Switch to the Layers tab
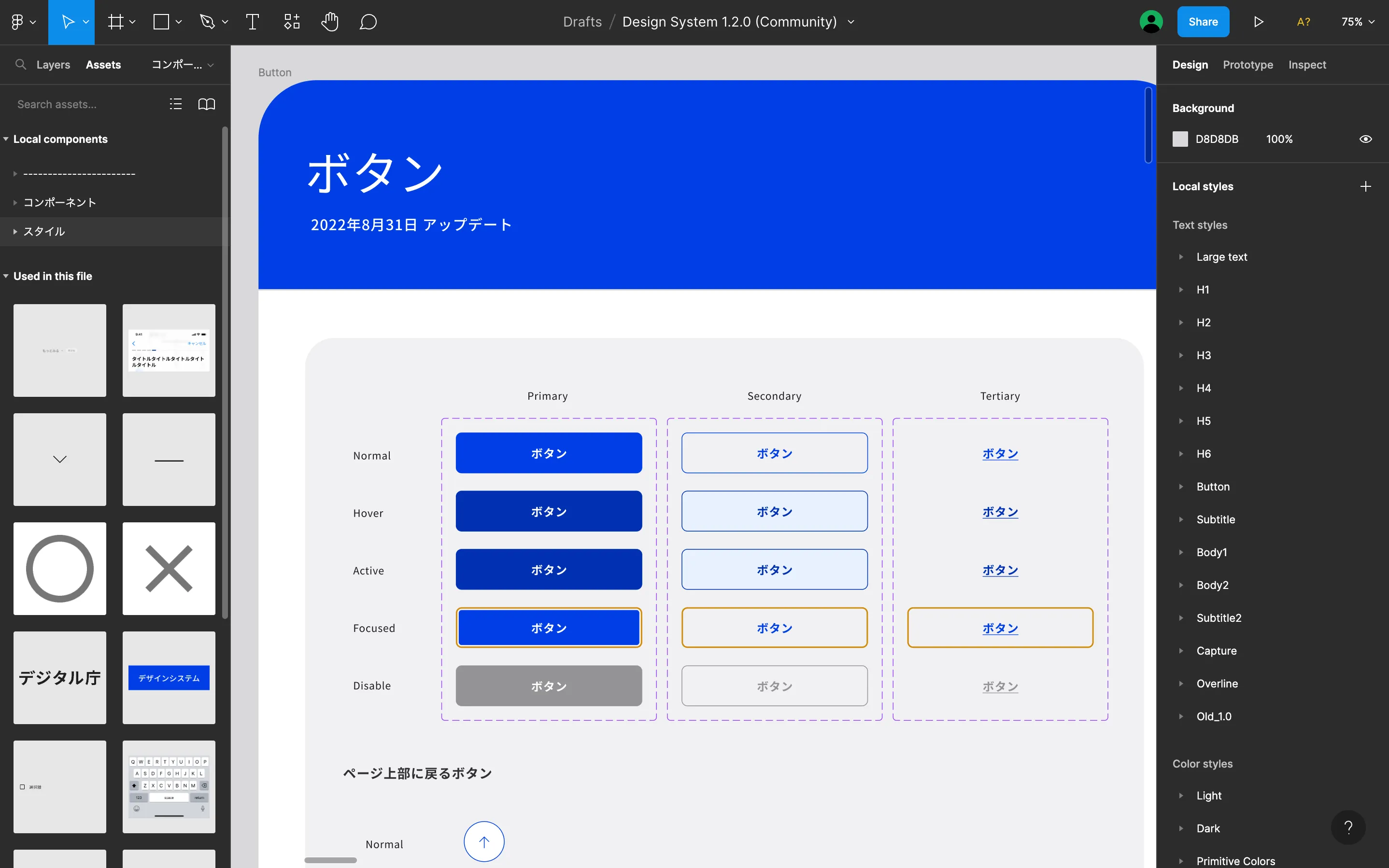This screenshot has height=868, width=1389. (x=53, y=65)
